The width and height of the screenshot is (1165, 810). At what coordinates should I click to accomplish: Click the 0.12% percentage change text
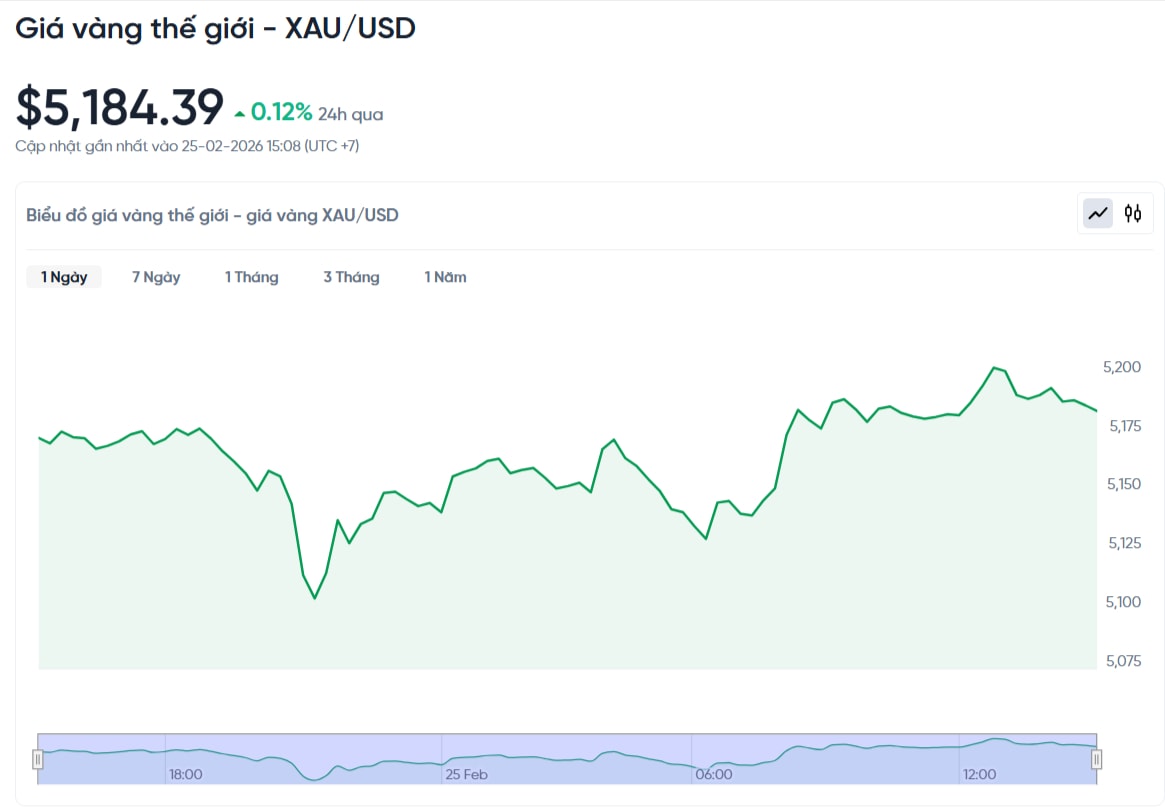[280, 111]
